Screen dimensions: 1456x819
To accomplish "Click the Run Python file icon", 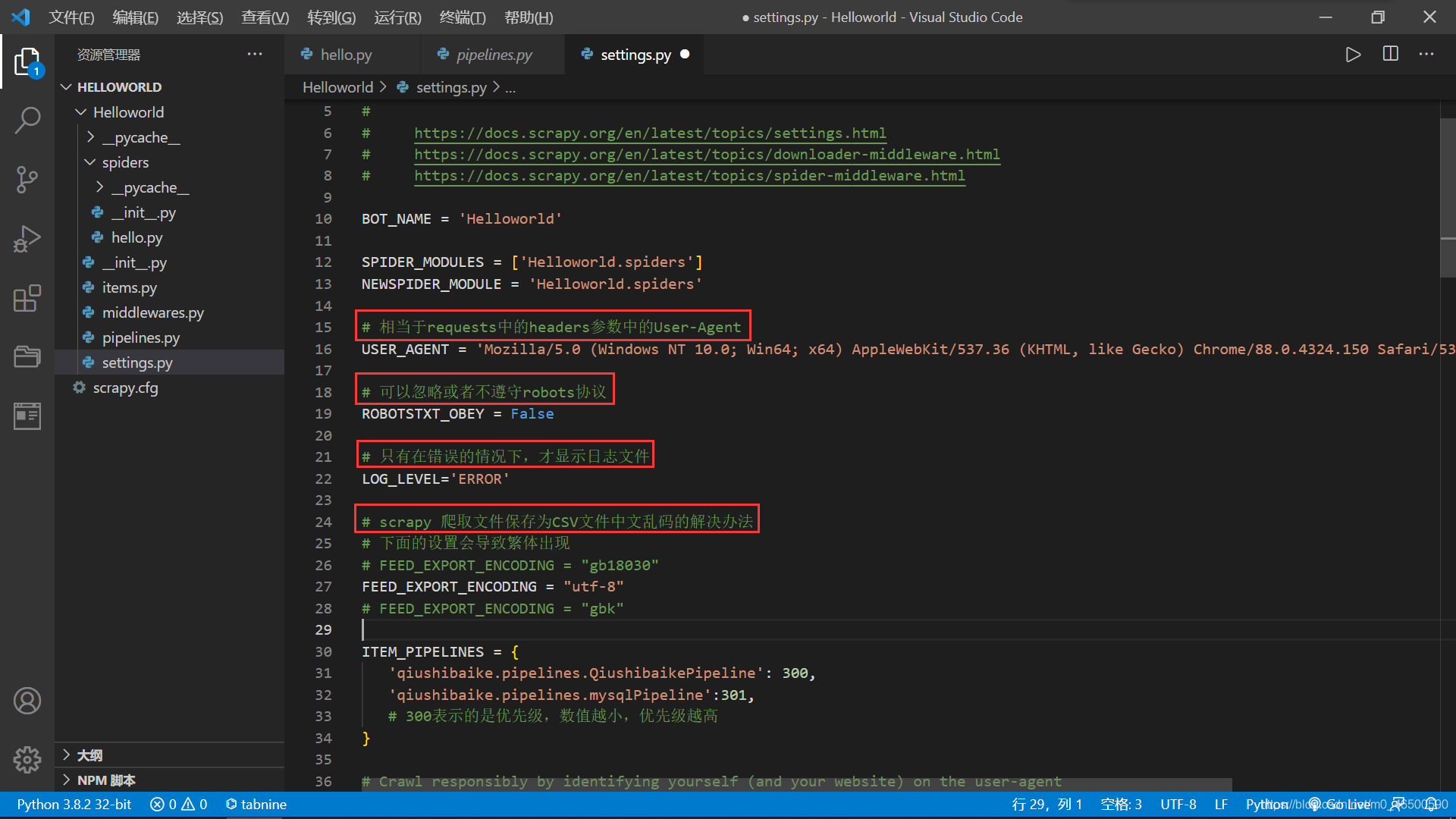I will click(1353, 54).
